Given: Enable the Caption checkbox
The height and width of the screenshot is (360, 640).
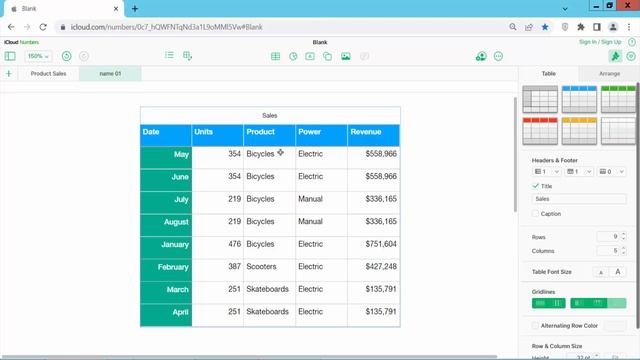Looking at the screenshot, I should pos(536,214).
